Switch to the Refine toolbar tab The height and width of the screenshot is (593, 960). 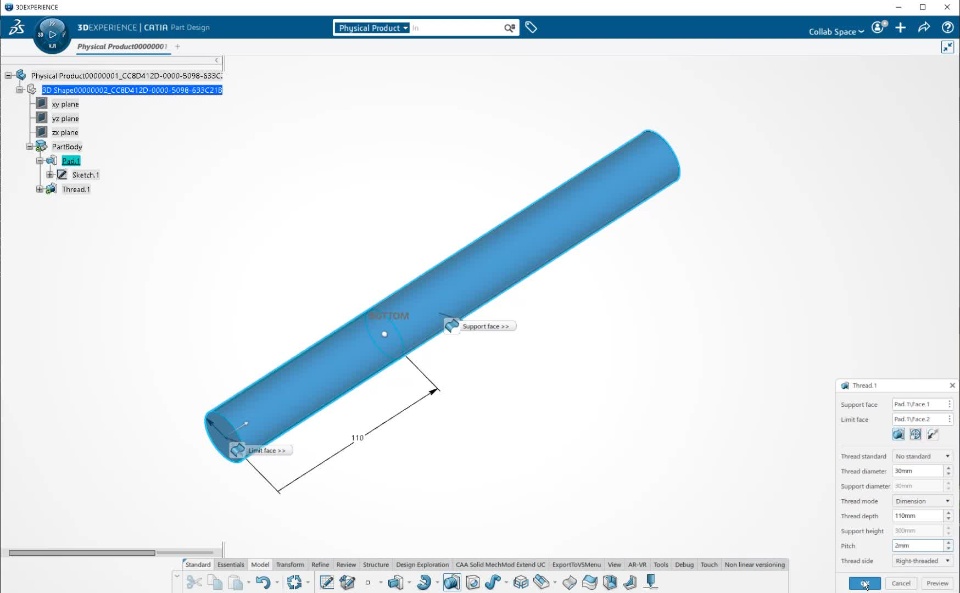320,564
